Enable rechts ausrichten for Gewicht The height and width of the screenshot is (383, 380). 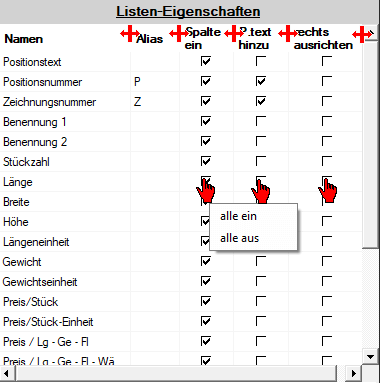tap(327, 261)
